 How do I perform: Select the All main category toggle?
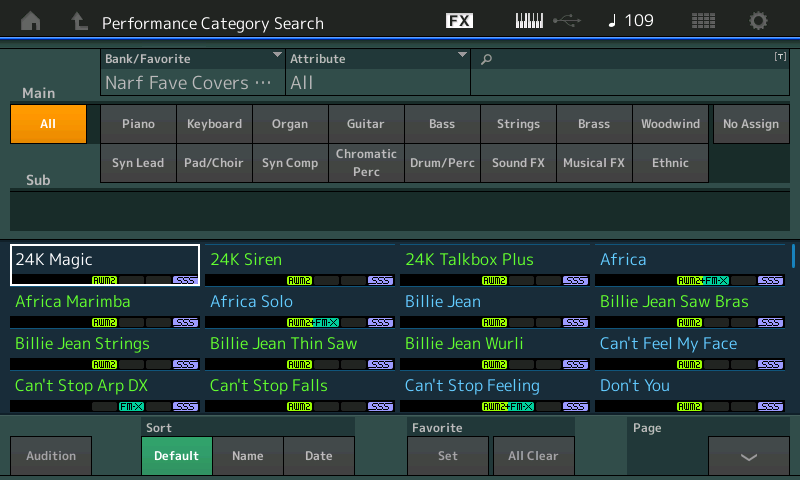click(x=48, y=124)
